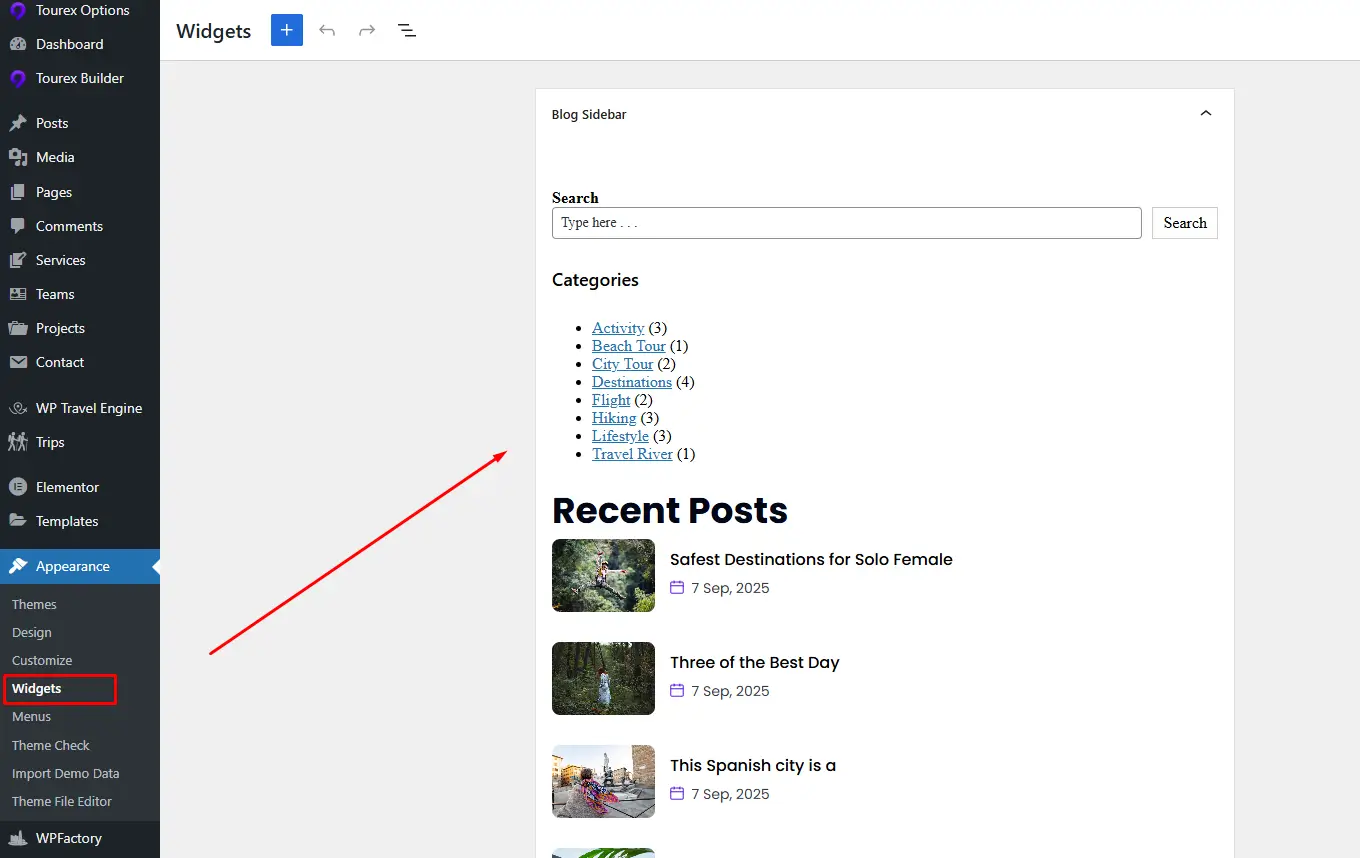The image size is (1360, 858).
Task: Click the Safest Destinations post thumbnail
Action: click(x=603, y=575)
